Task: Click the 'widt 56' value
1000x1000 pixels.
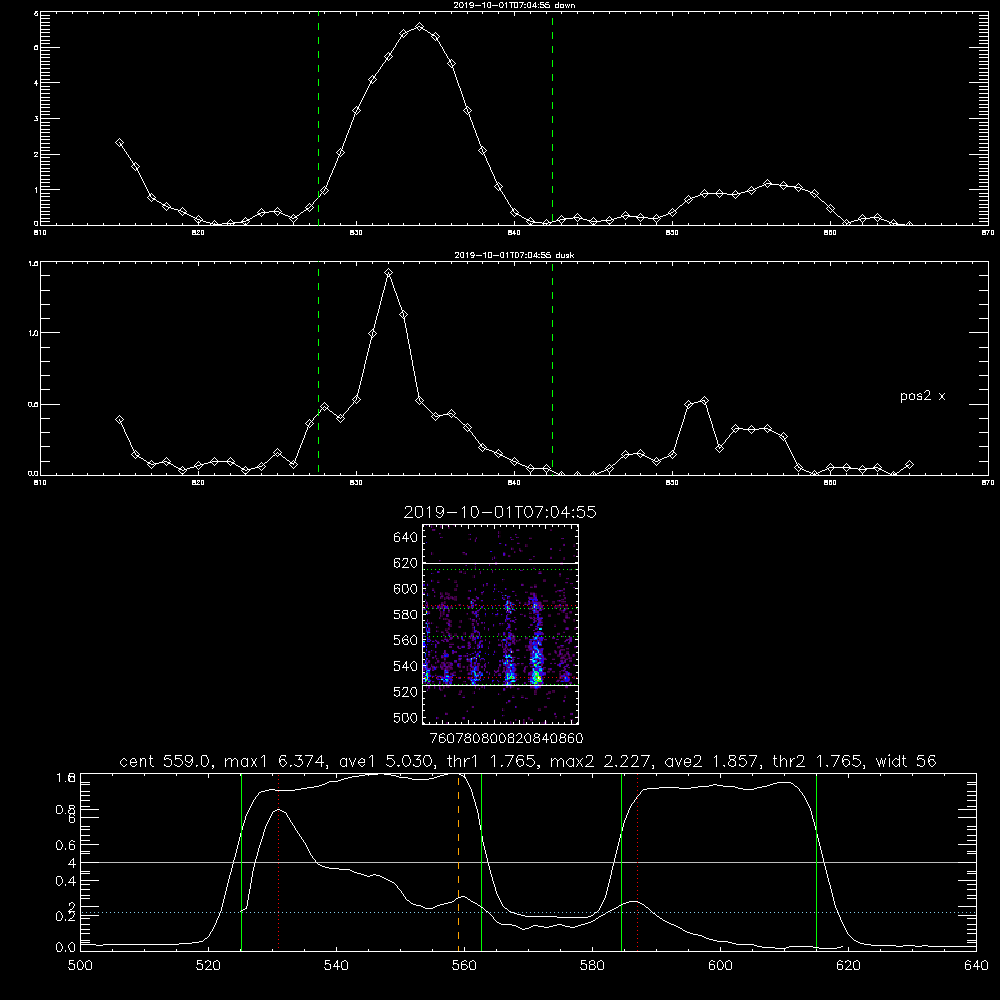Action: click(906, 761)
